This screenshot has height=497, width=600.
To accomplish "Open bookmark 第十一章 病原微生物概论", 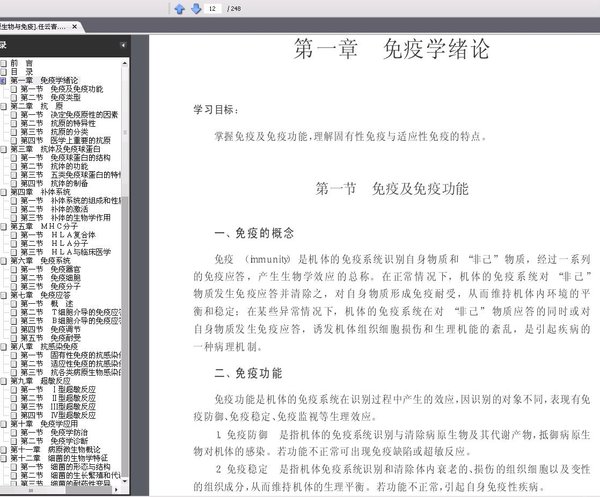I will (x=55, y=450).
